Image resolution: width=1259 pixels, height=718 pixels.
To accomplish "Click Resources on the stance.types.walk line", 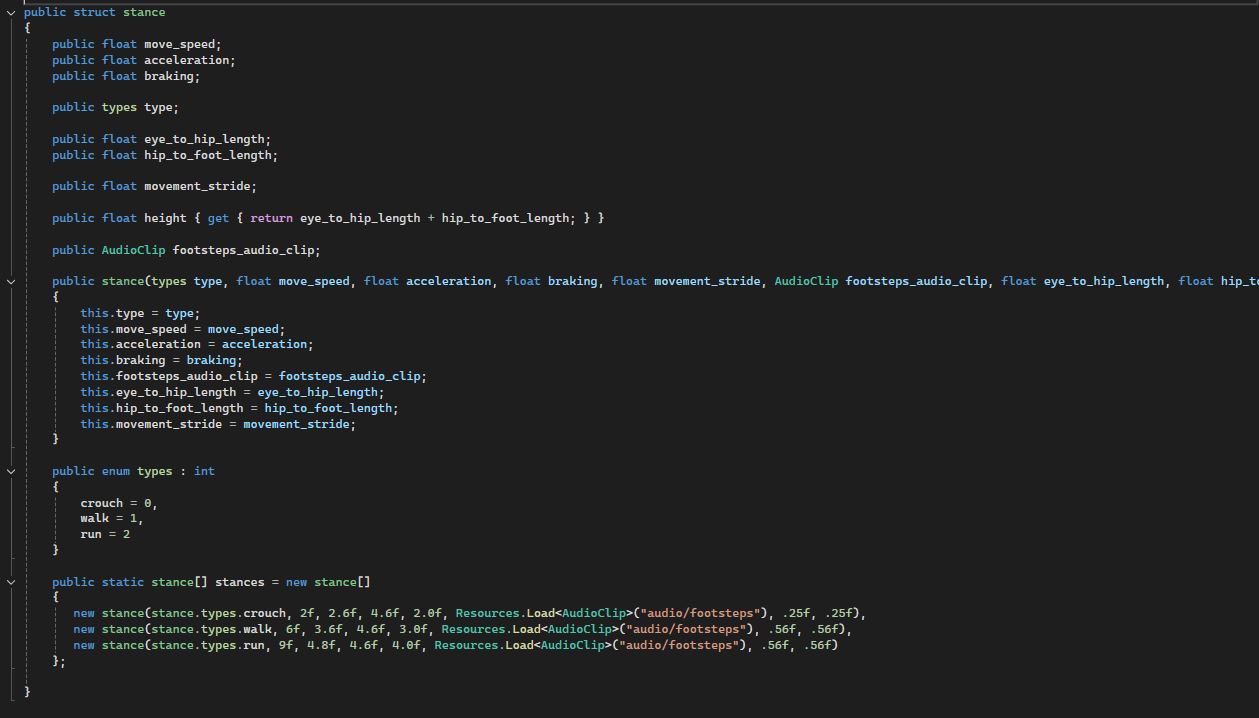I will point(473,629).
